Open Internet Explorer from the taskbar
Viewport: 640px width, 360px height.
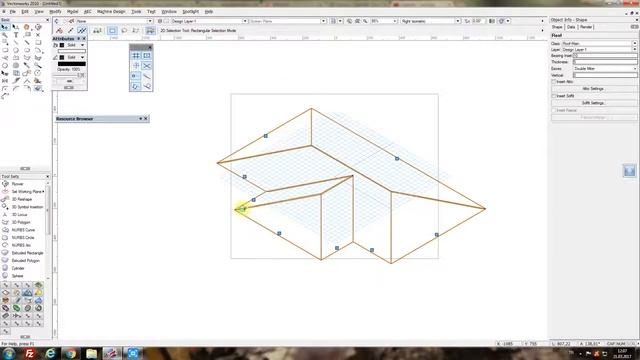[50, 353]
